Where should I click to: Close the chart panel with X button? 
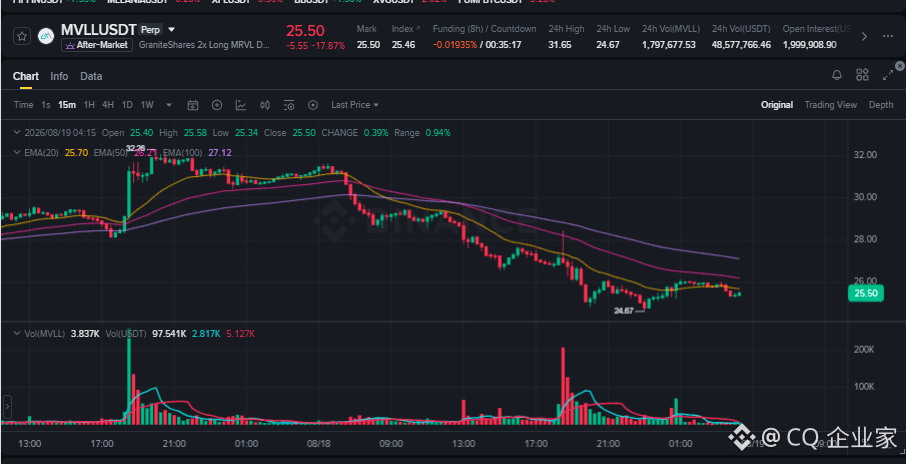[900, 66]
